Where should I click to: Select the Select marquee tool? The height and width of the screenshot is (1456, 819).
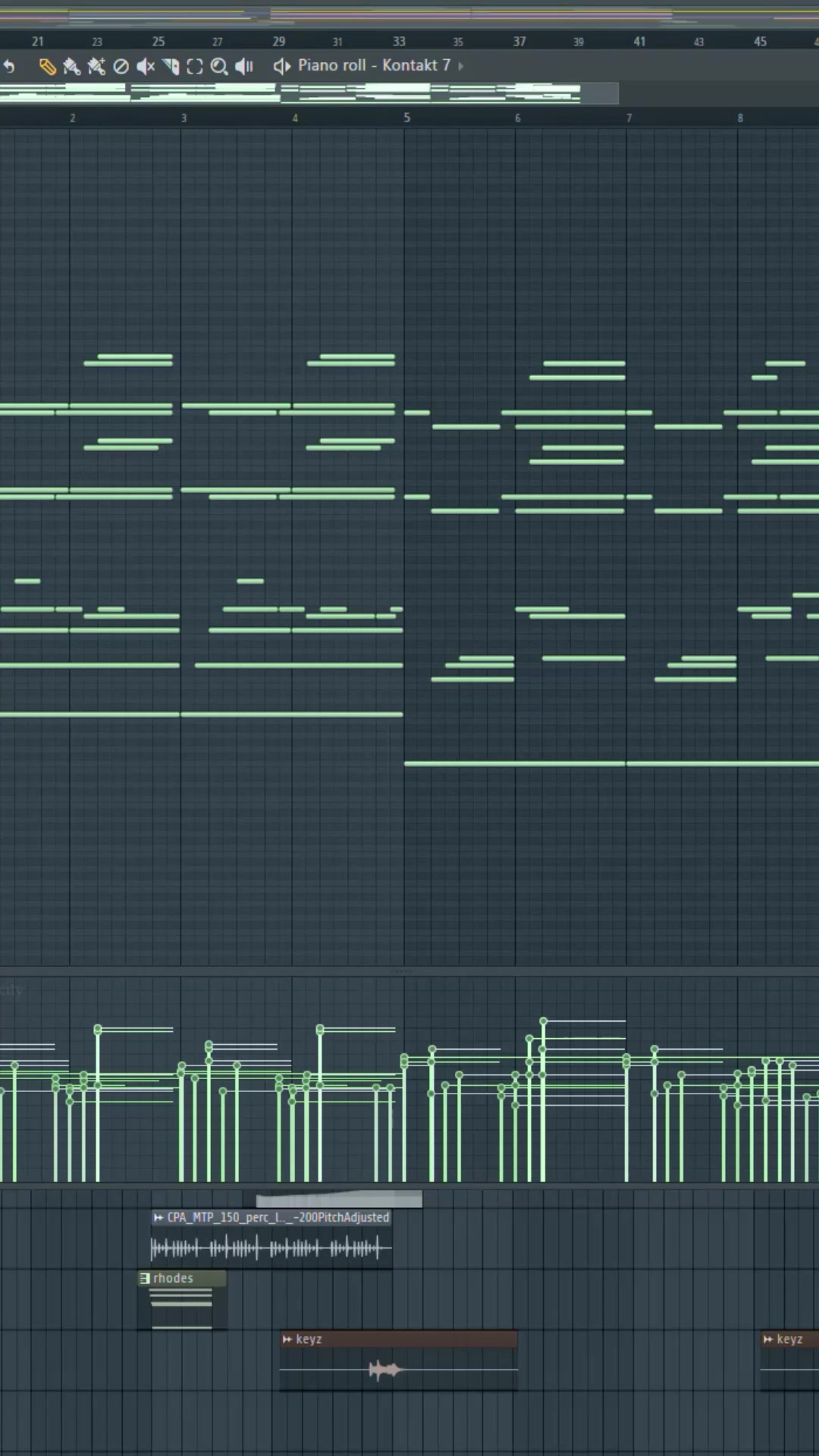click(195, 67)
